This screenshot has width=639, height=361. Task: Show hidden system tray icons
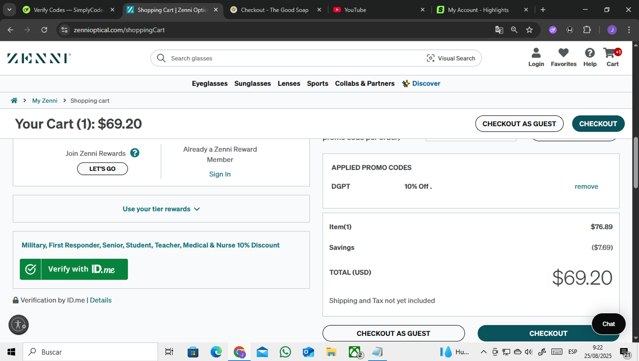click(483, 352)
